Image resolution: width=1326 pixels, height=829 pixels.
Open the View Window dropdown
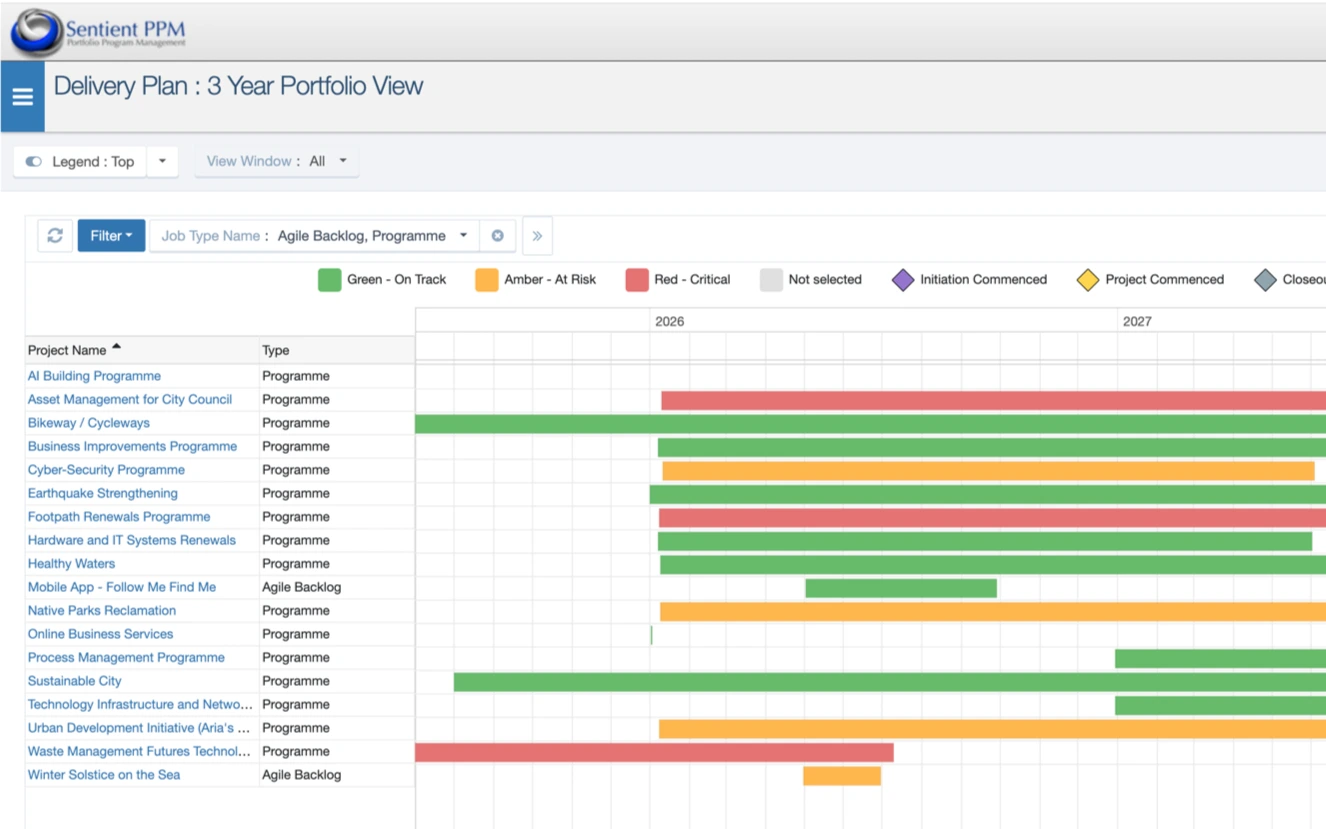pos(277,161)
